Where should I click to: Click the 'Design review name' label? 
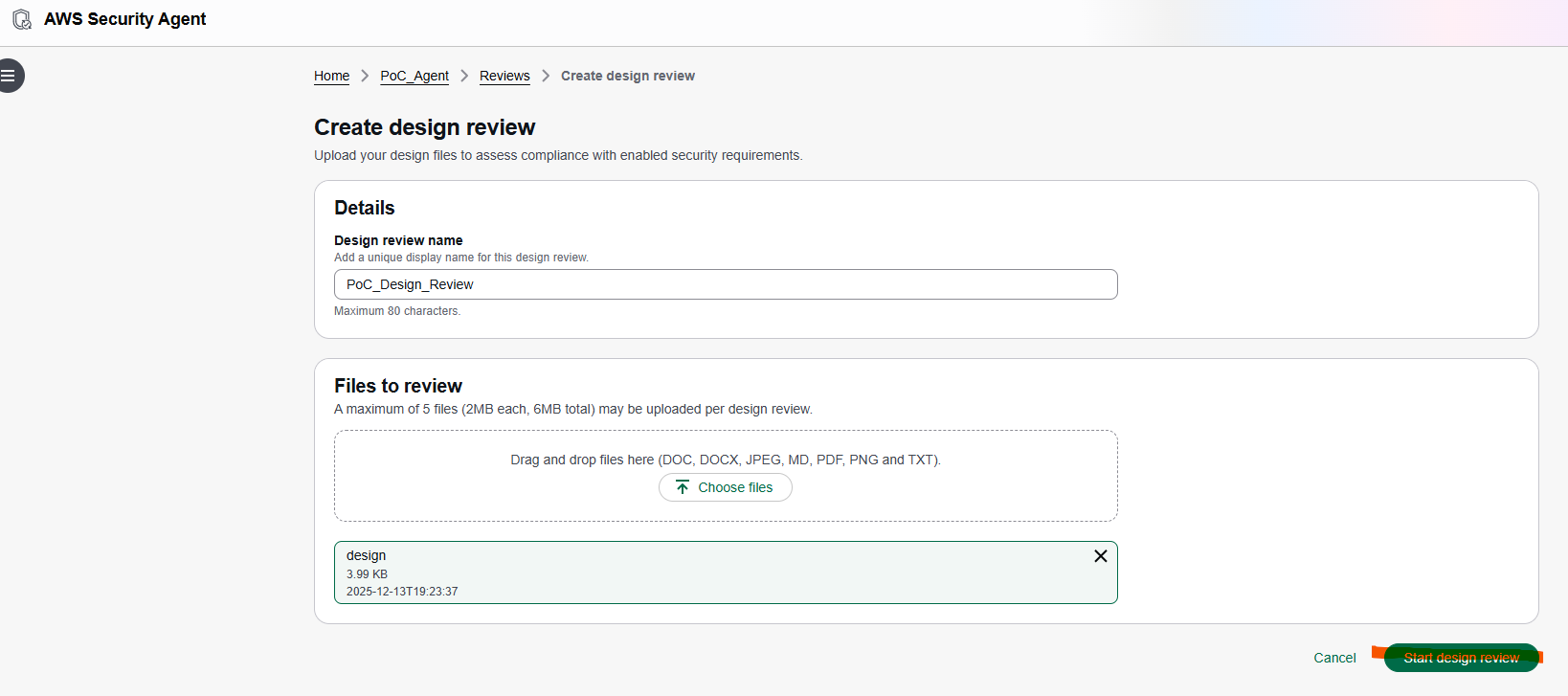[398, 240]
